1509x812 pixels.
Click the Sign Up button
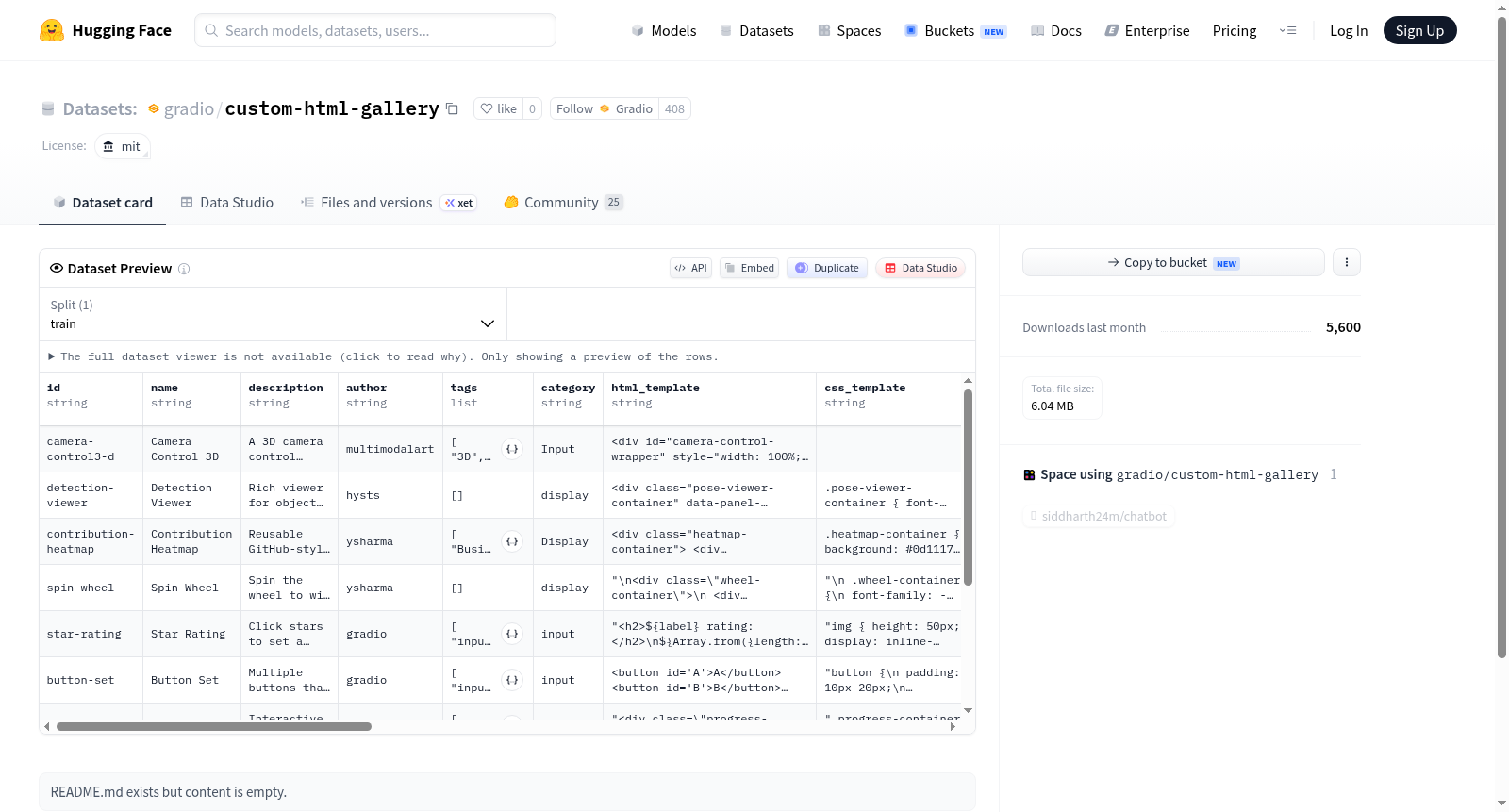[1419, 31]
